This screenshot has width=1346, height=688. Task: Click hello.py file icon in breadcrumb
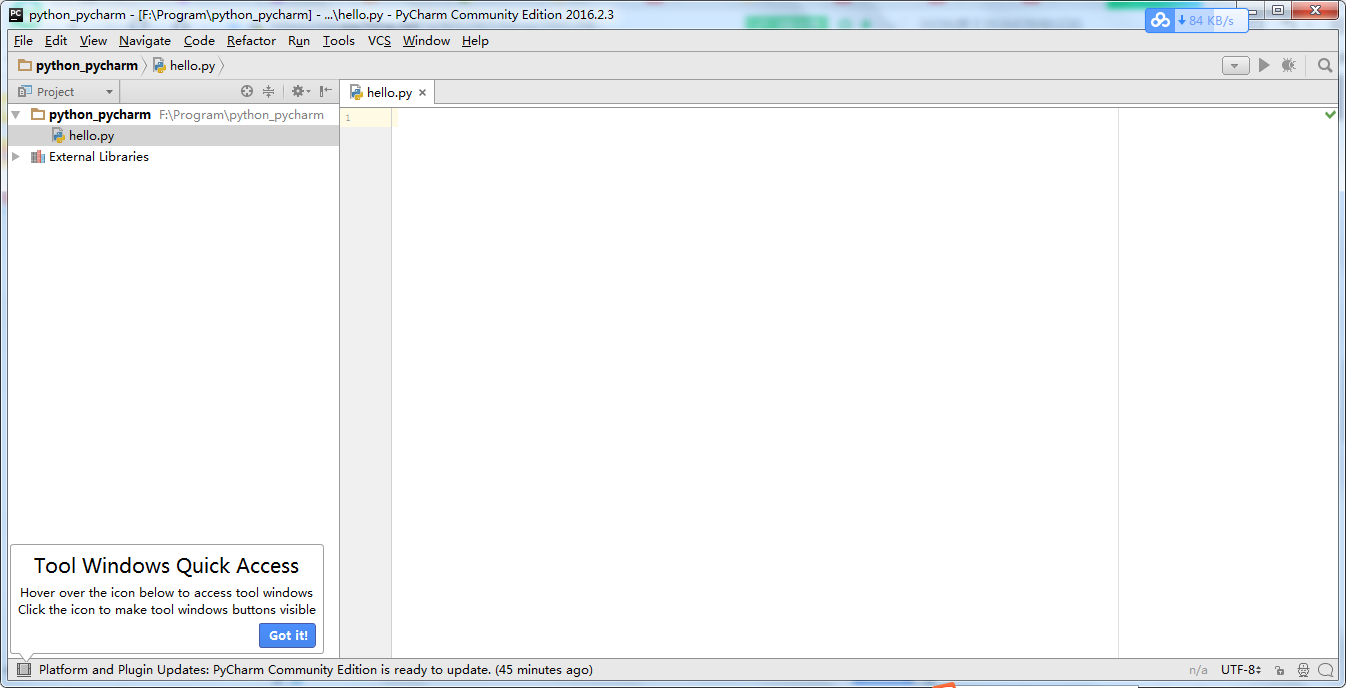click(159, 65)
